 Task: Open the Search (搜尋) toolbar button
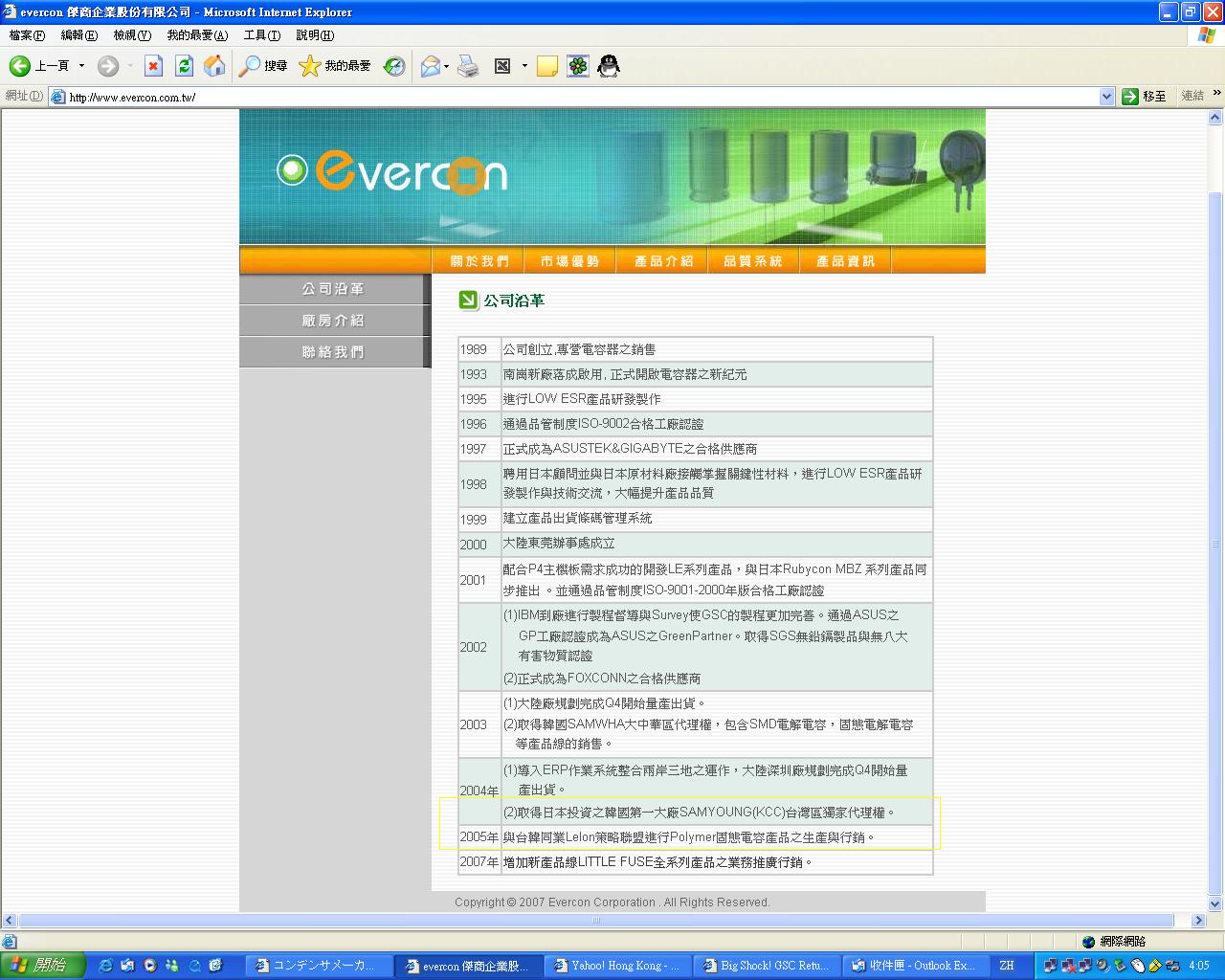[x=263, y=66]
